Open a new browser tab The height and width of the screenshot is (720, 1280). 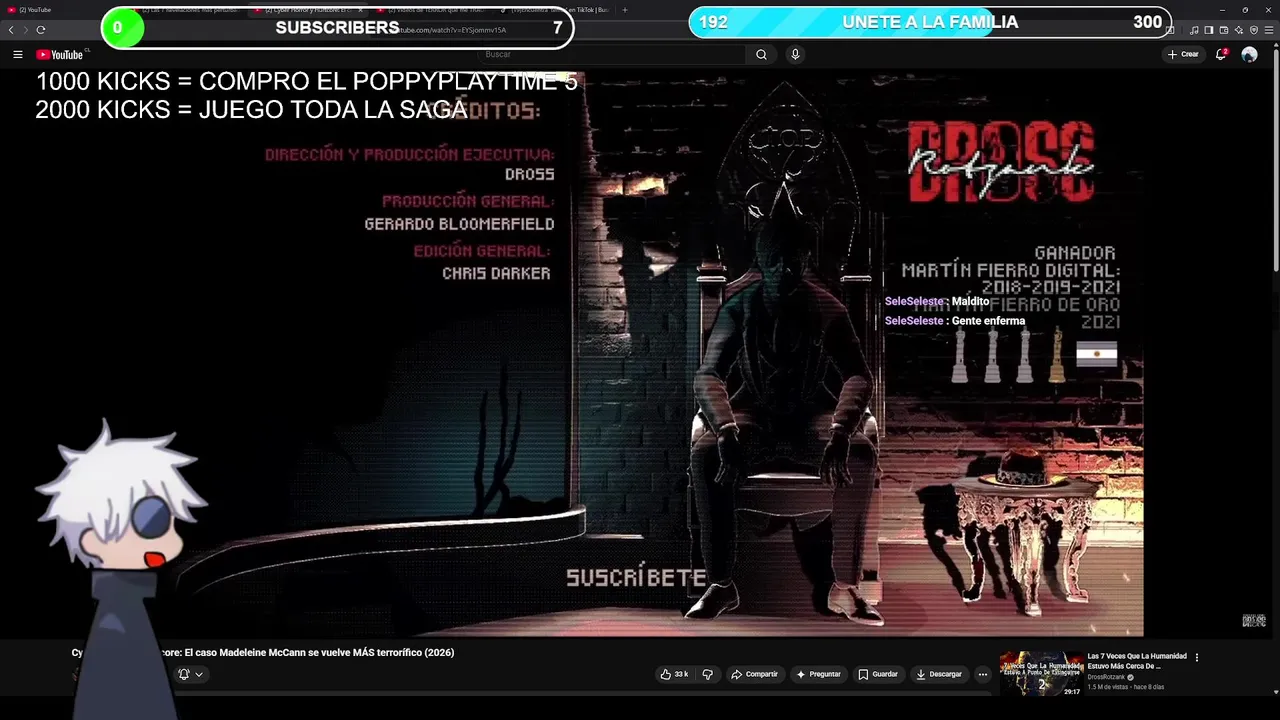(x=625, y=10)
